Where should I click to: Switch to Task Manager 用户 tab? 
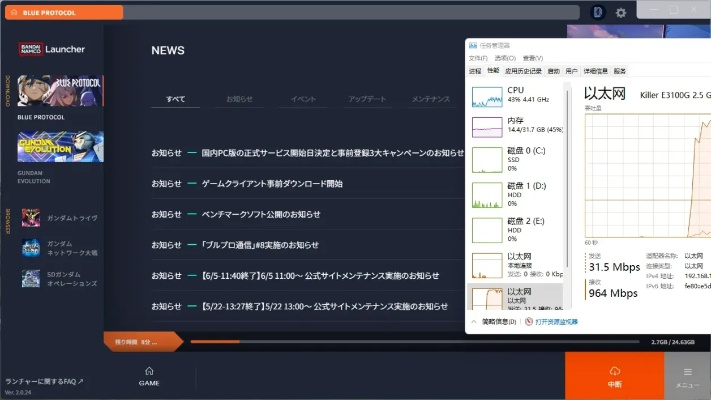[571, 71]
